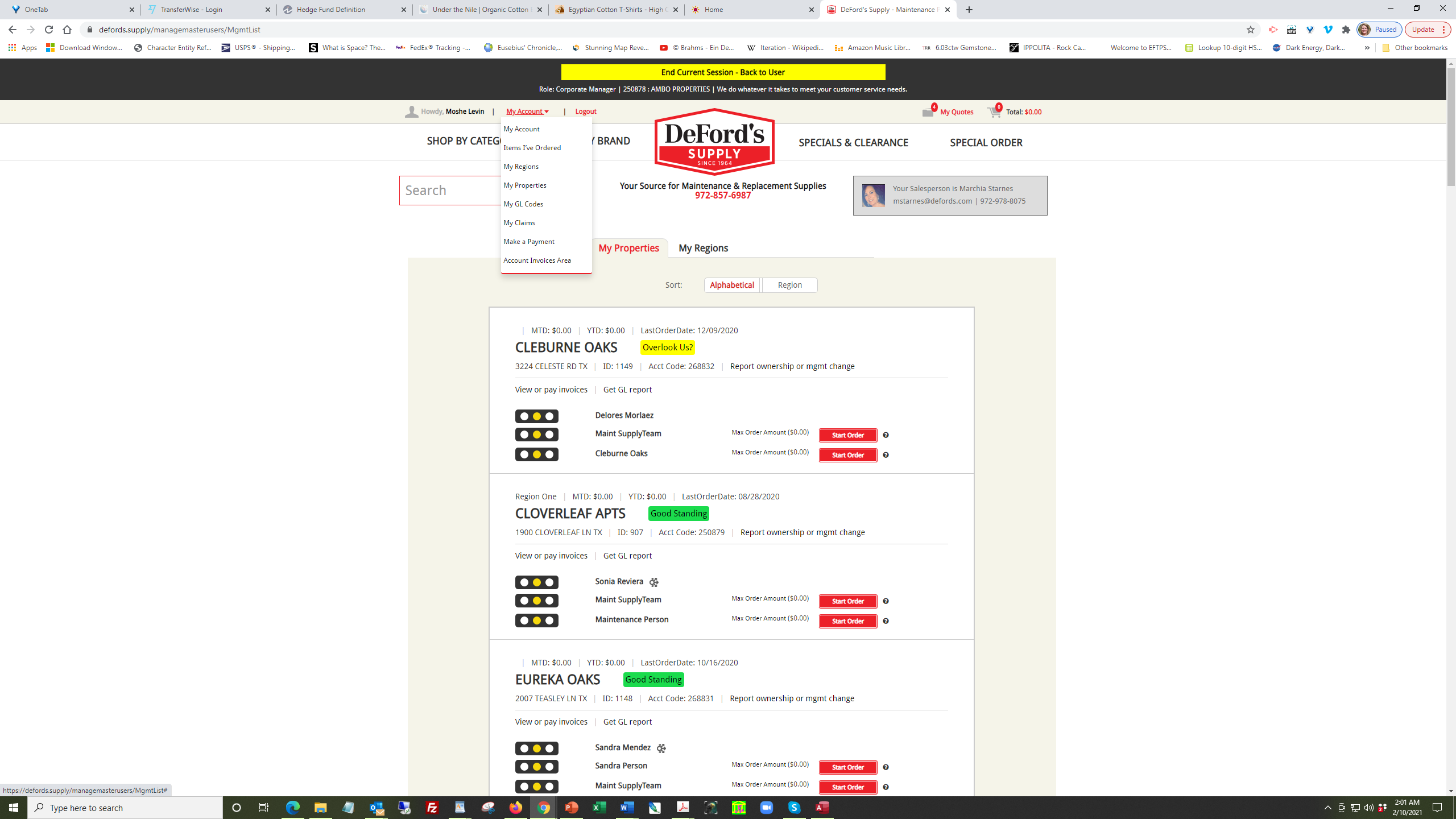The height and width of the screenshot is (819, 1456).
Task: Select Alphabetical sort option
Action: pos(732,285)
